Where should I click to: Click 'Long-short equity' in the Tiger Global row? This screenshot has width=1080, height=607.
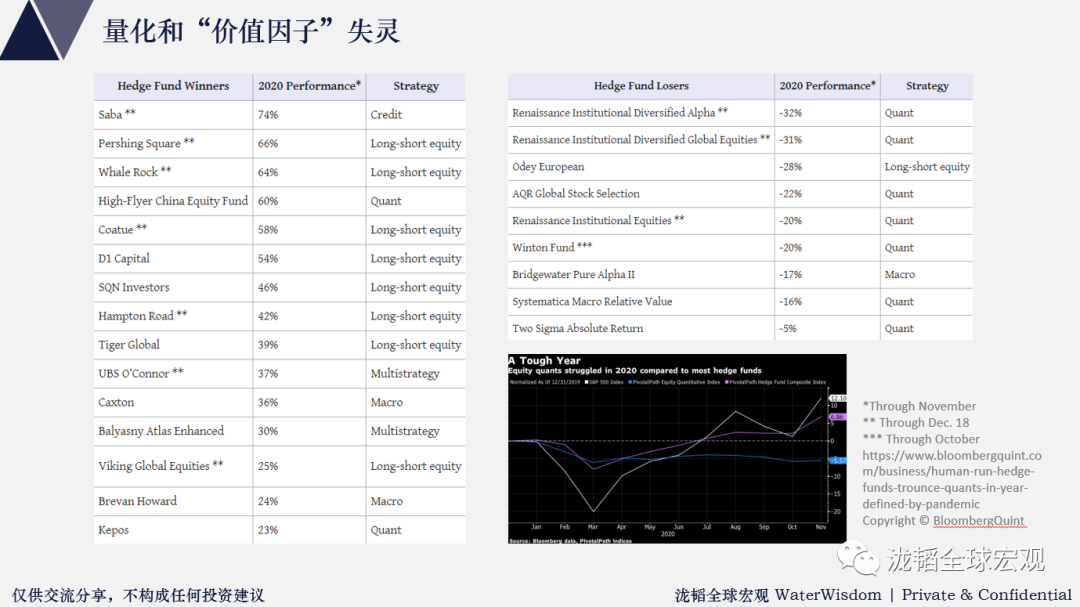(x=416, y=344)
